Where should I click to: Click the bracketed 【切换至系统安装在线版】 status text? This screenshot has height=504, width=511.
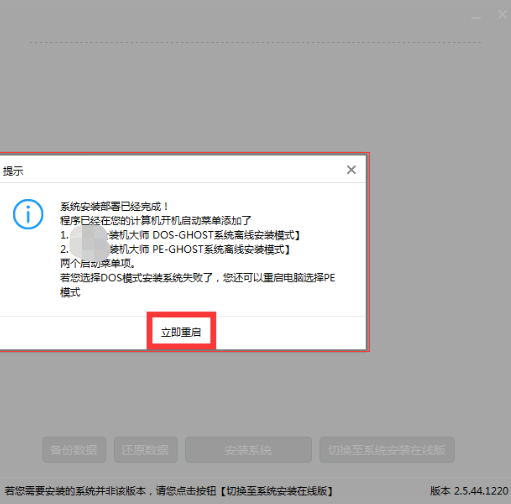277,491
